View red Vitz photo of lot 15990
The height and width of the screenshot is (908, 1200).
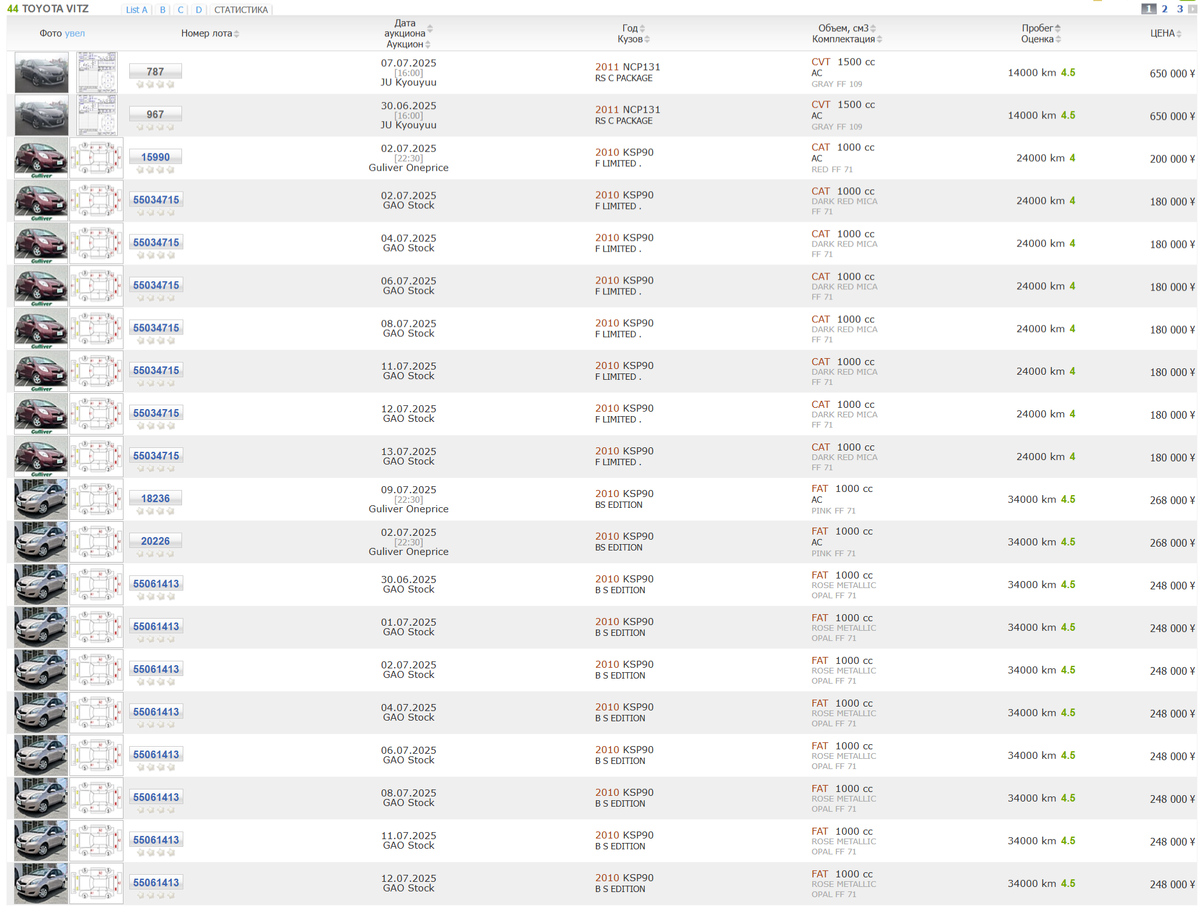[x=41, y=158]
